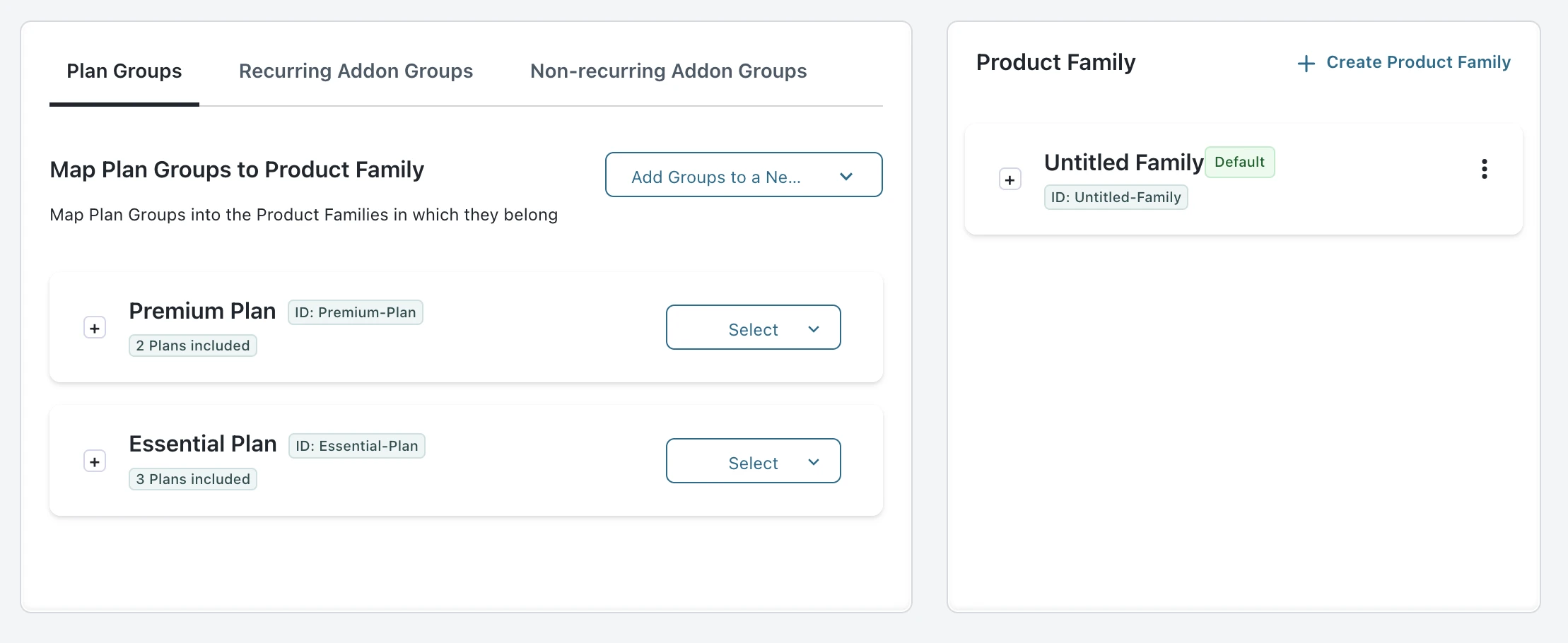
Task: Open the Select dropdown for Essential Plan
Action: coord(752,461)
